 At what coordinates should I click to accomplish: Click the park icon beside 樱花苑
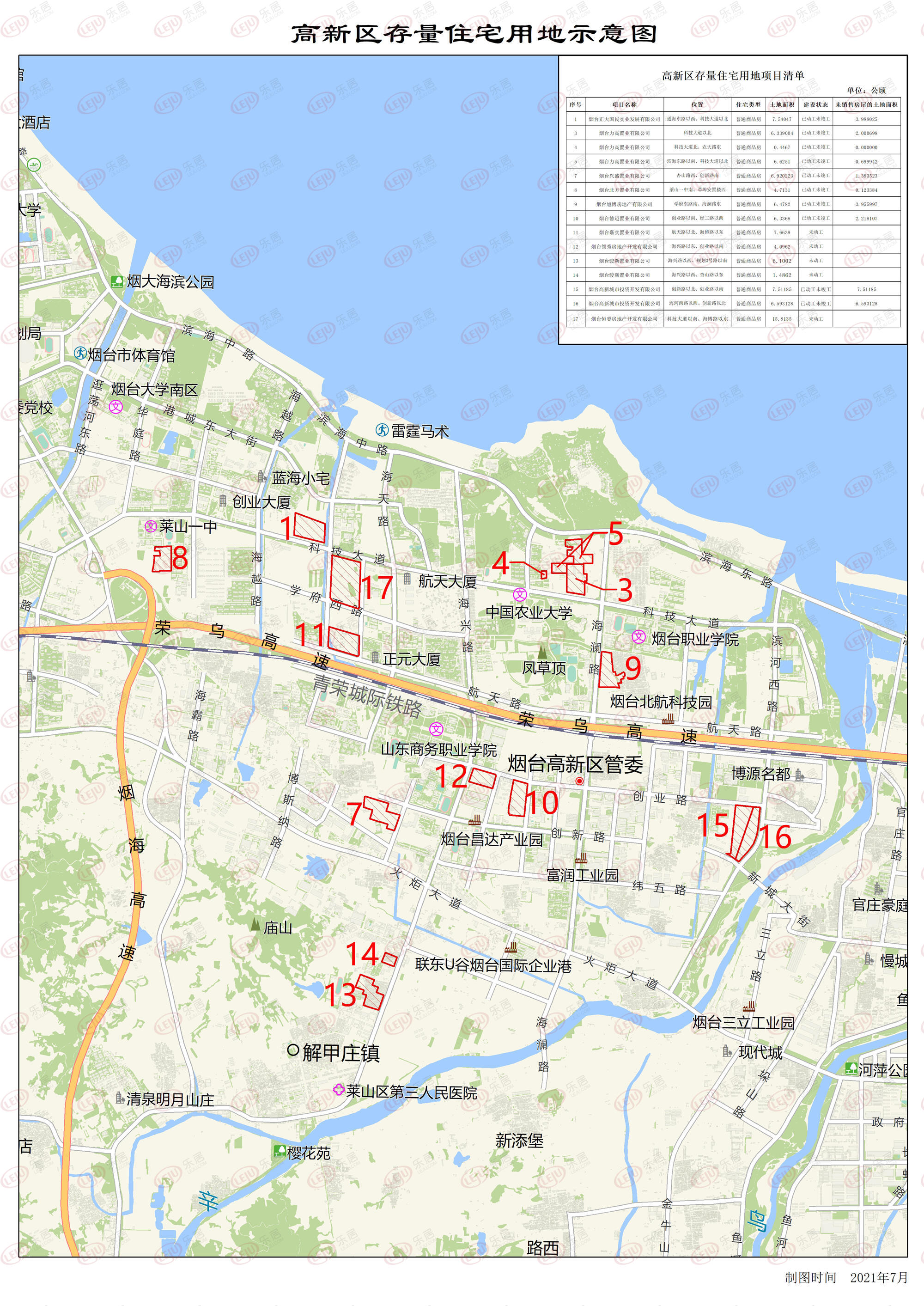click(280, 1151)
